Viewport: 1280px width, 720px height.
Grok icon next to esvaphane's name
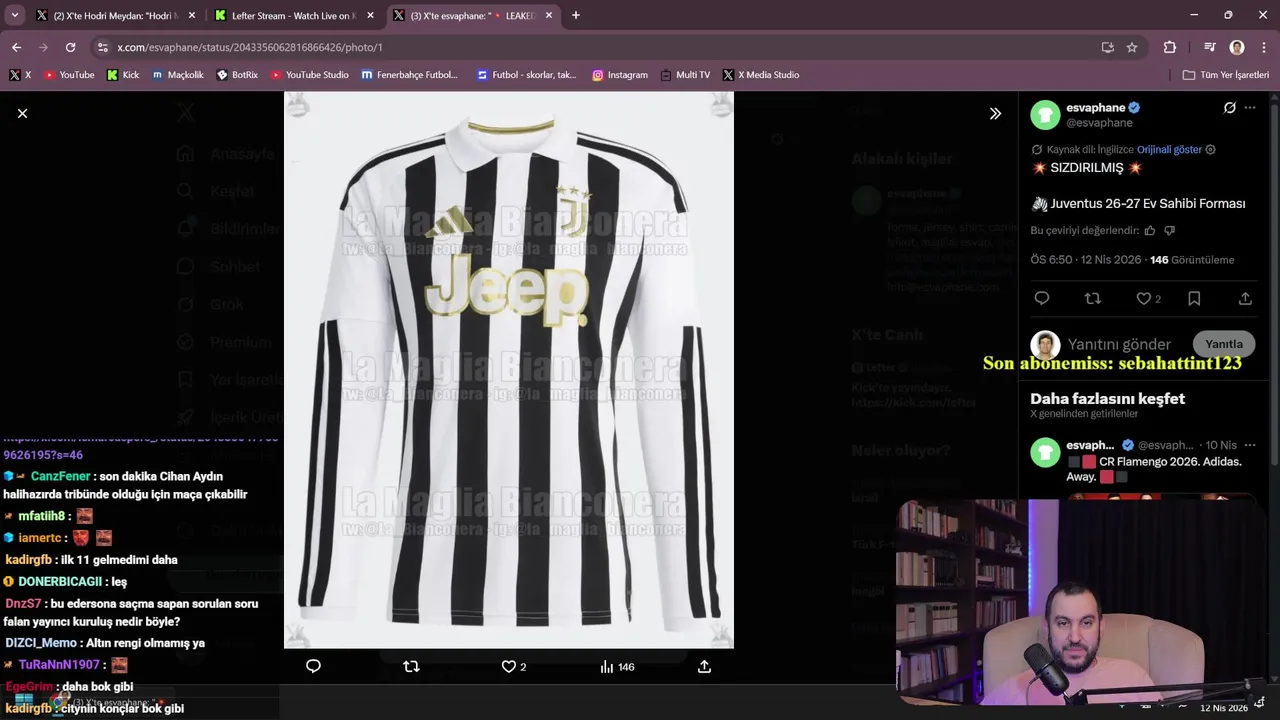point(1230,108)
